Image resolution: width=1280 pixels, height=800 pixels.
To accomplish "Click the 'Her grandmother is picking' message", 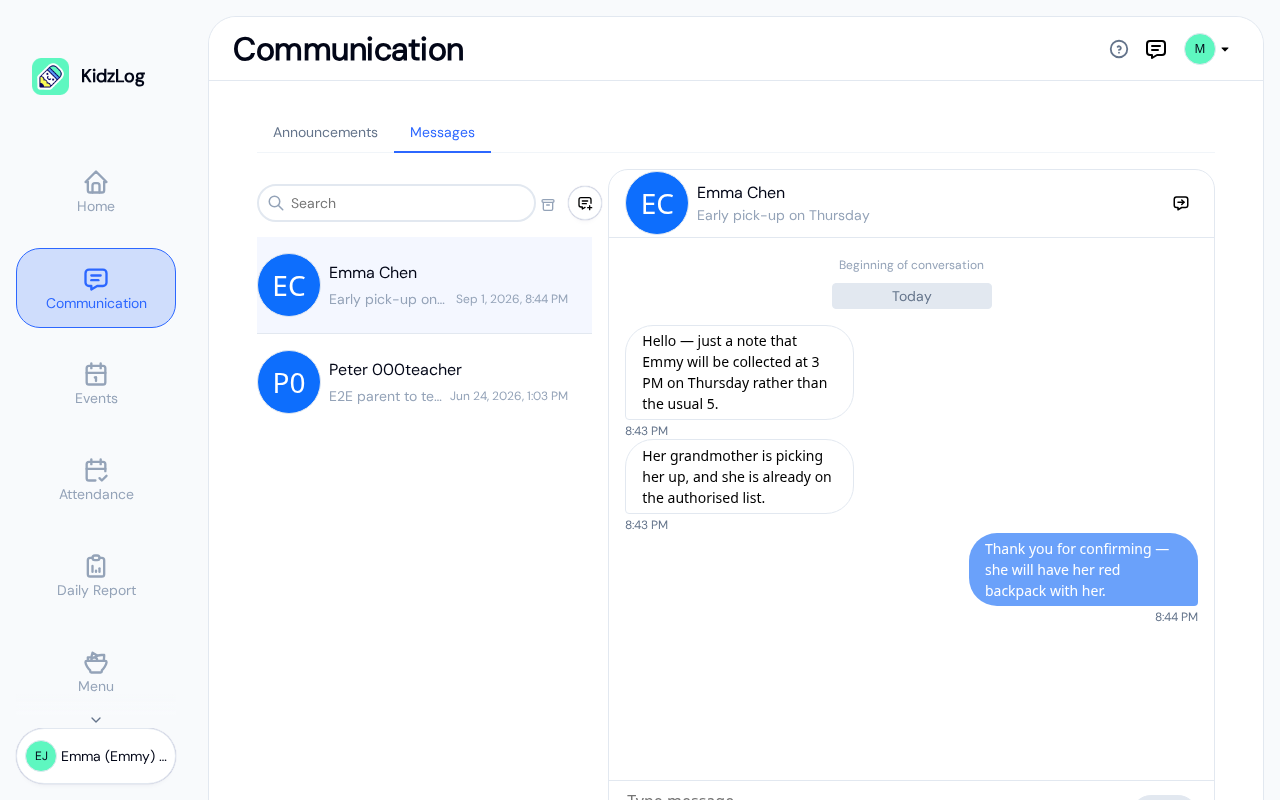I will [x=739, y=477].
